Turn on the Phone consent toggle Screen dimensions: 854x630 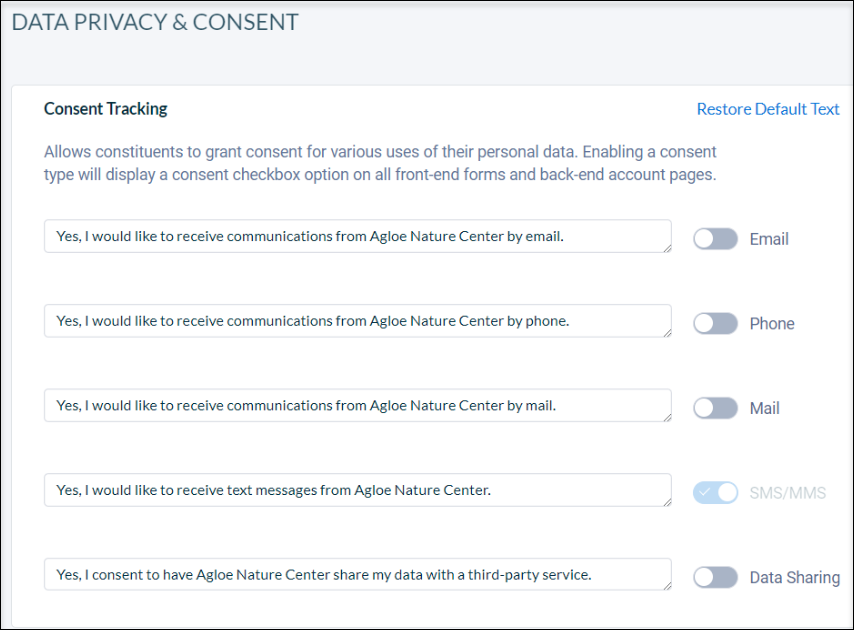pyautogui.click(x=715, y=323)
